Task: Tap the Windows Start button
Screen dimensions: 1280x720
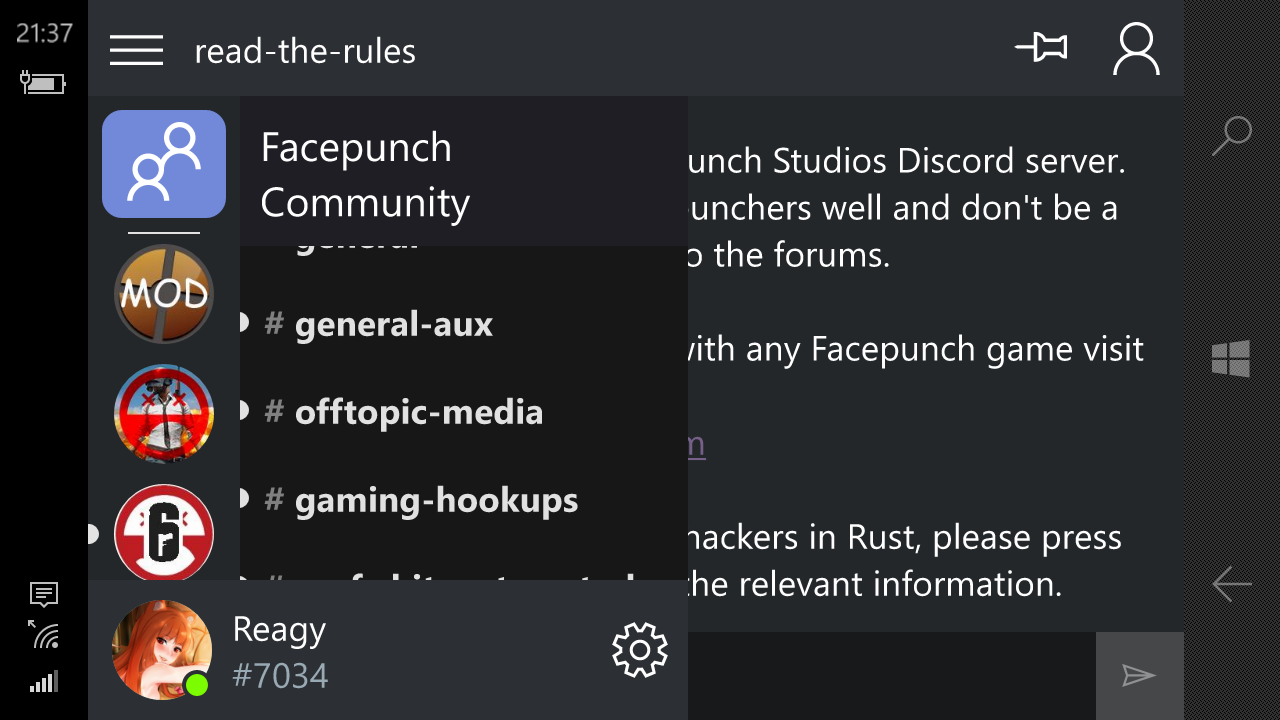Action: pos(1231,358)
